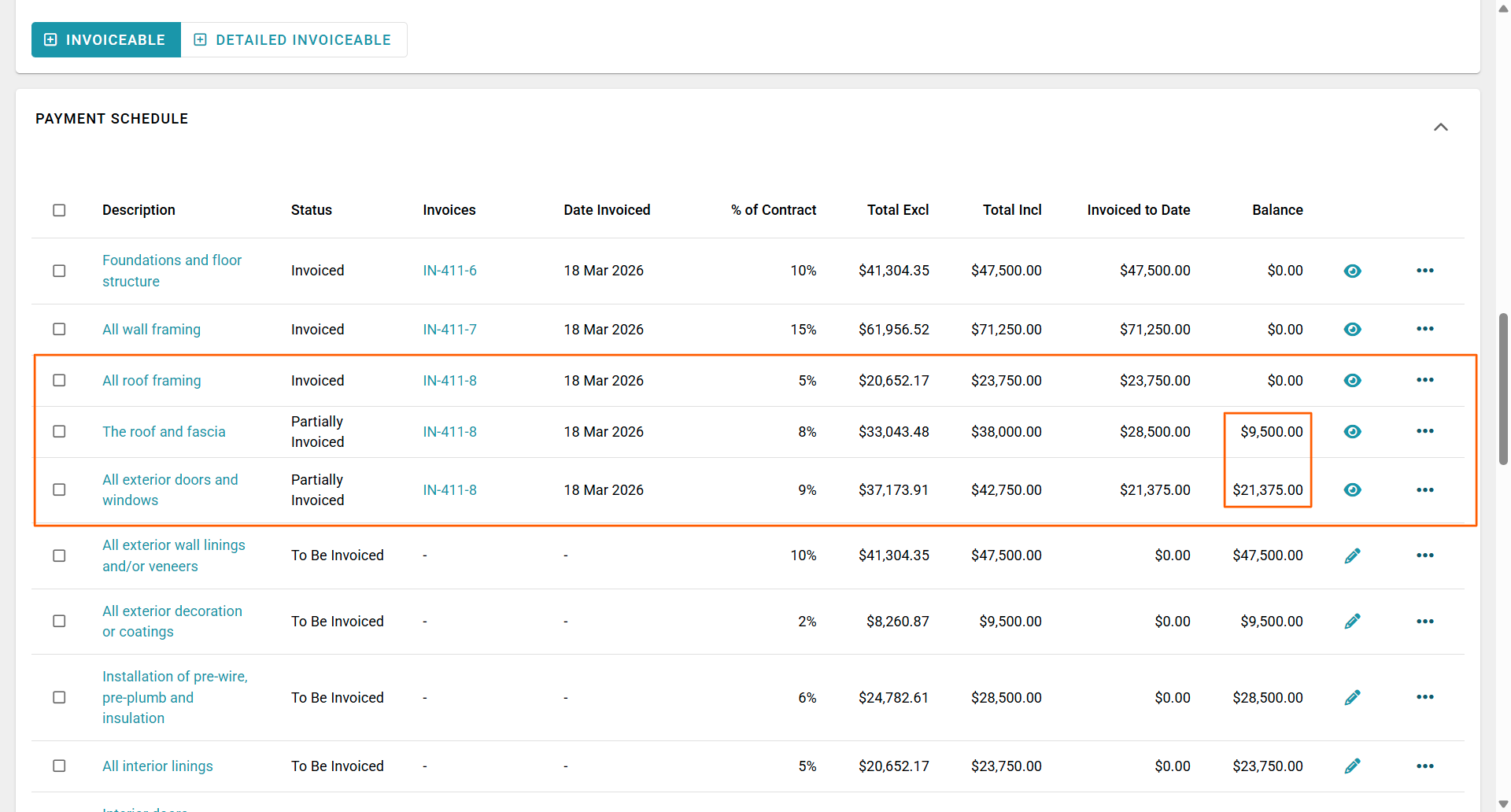This screenshot has height=812, width=1511.
Task: Tick the select-all checkbox in the table header
Action: pos(59,210)
